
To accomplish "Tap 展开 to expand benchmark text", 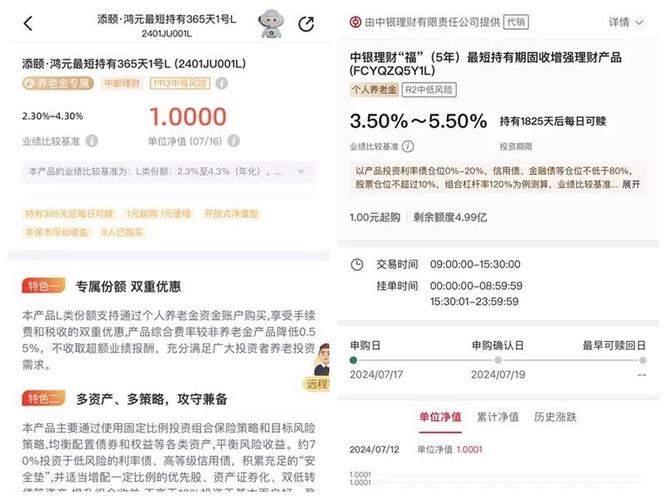I will [x=631, y=184].
